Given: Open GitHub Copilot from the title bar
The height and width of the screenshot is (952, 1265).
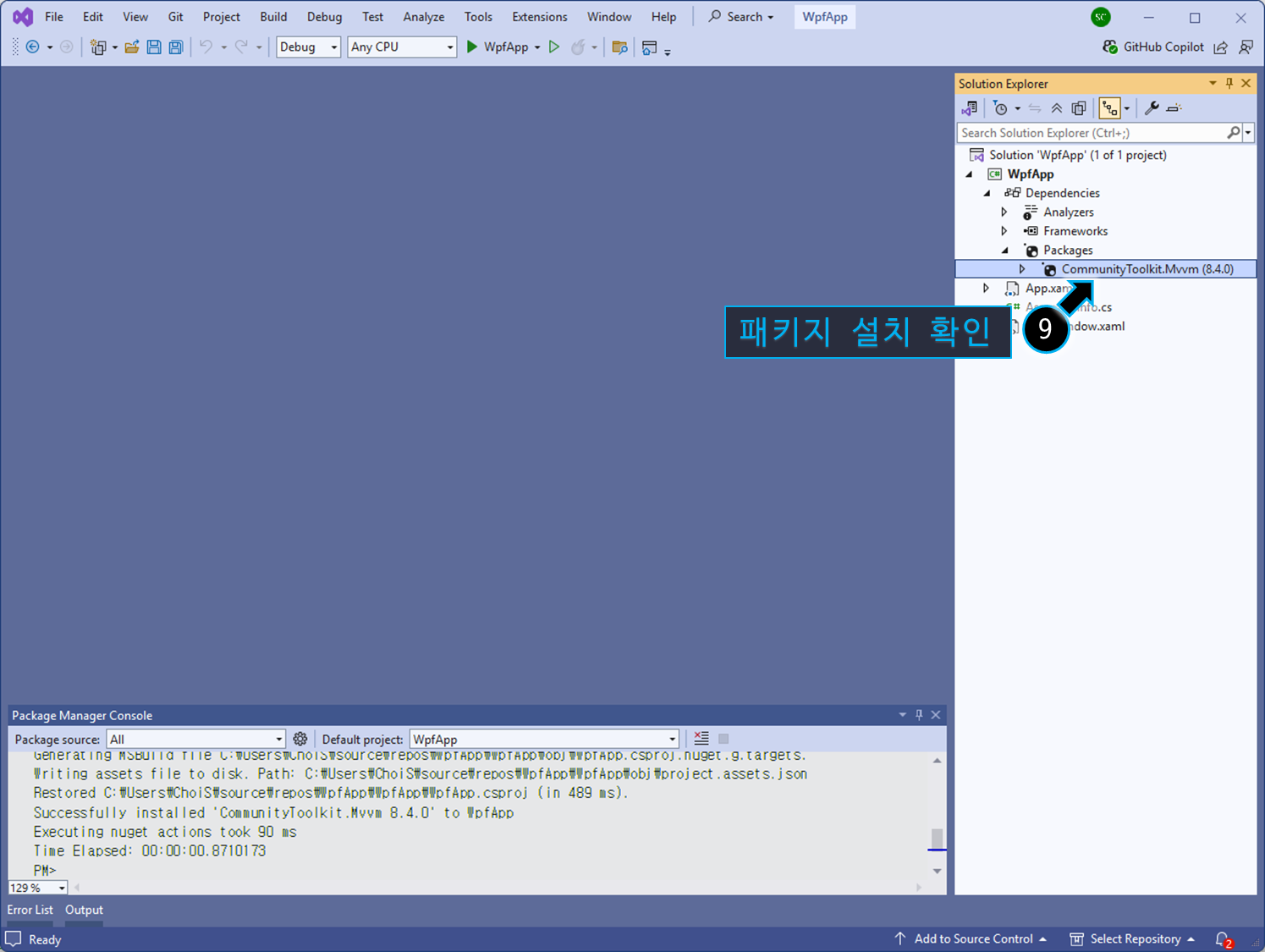Looking at the screenshot, I should [1153, 47].
